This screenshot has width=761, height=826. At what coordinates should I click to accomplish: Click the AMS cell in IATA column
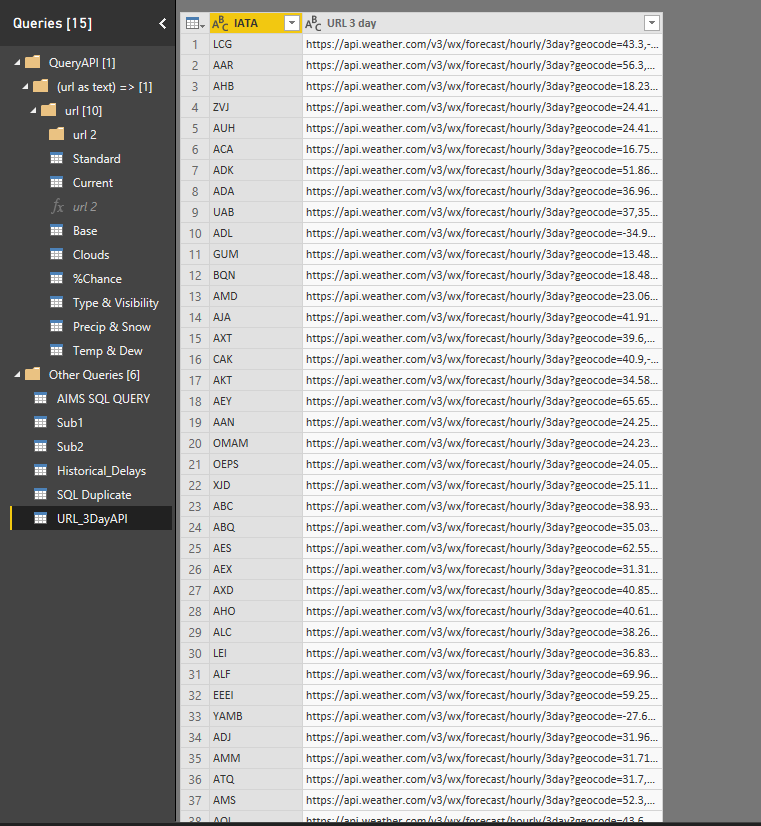[256, 800]
